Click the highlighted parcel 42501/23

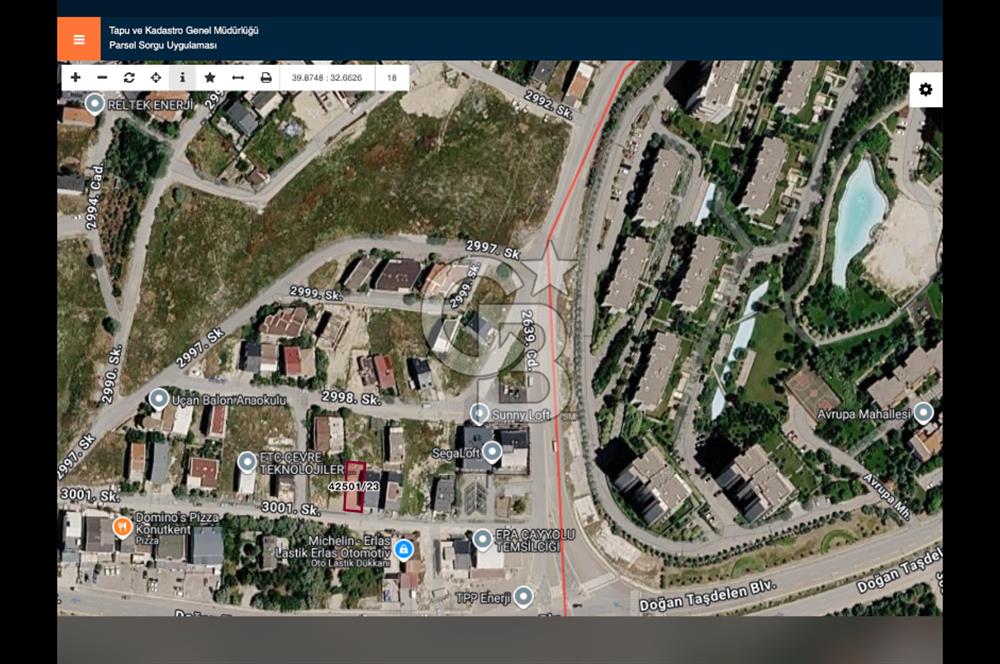click(355, 487)
